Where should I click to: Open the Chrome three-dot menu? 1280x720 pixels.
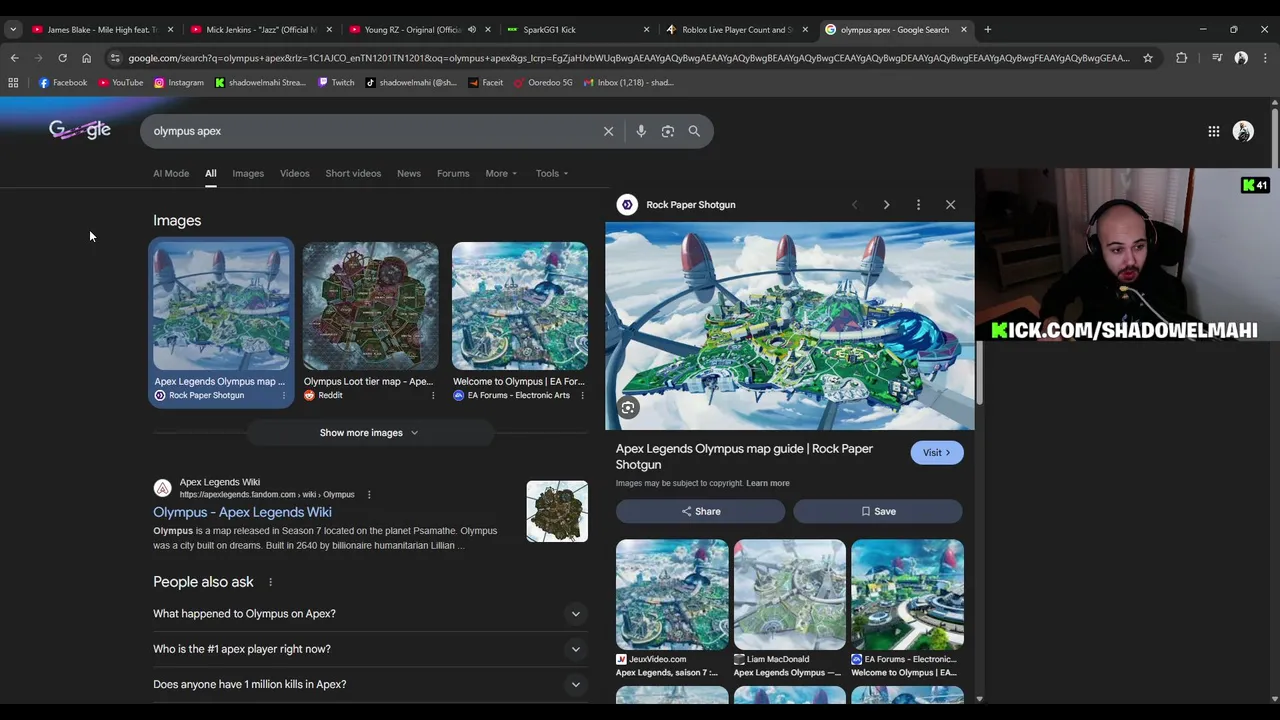click(1265, 58)
